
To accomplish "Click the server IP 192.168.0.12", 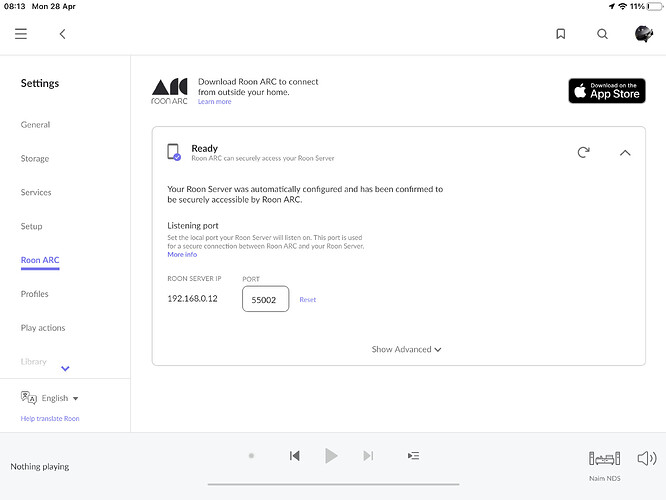I will [x=192, y=299].
